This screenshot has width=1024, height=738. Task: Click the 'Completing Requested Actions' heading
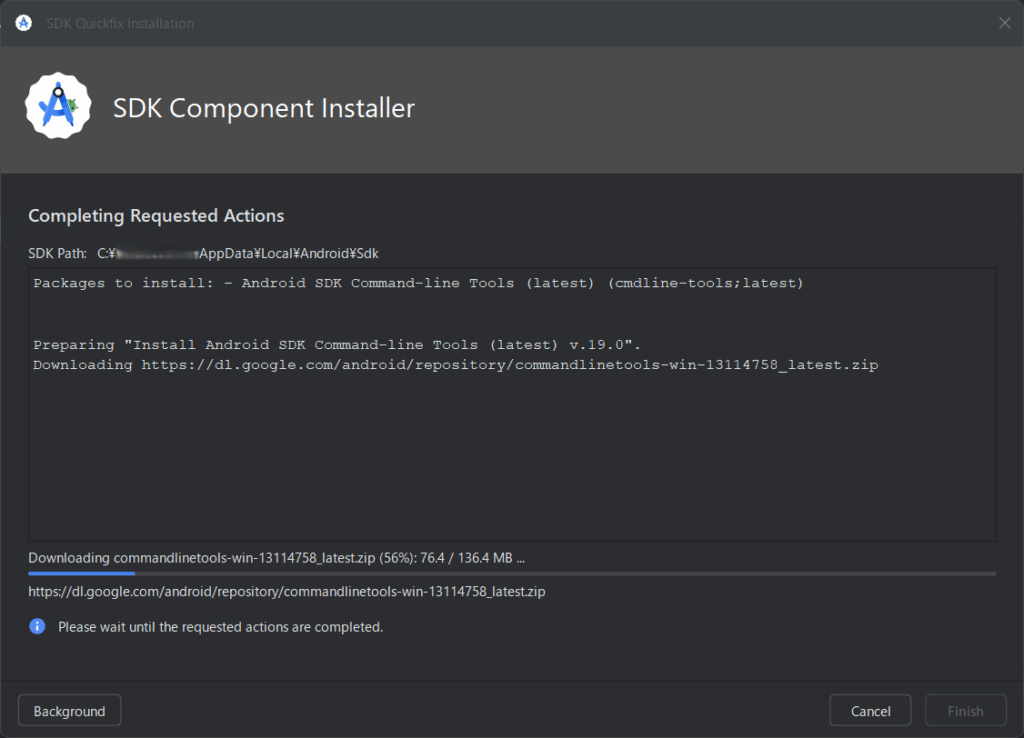(156, 216)
